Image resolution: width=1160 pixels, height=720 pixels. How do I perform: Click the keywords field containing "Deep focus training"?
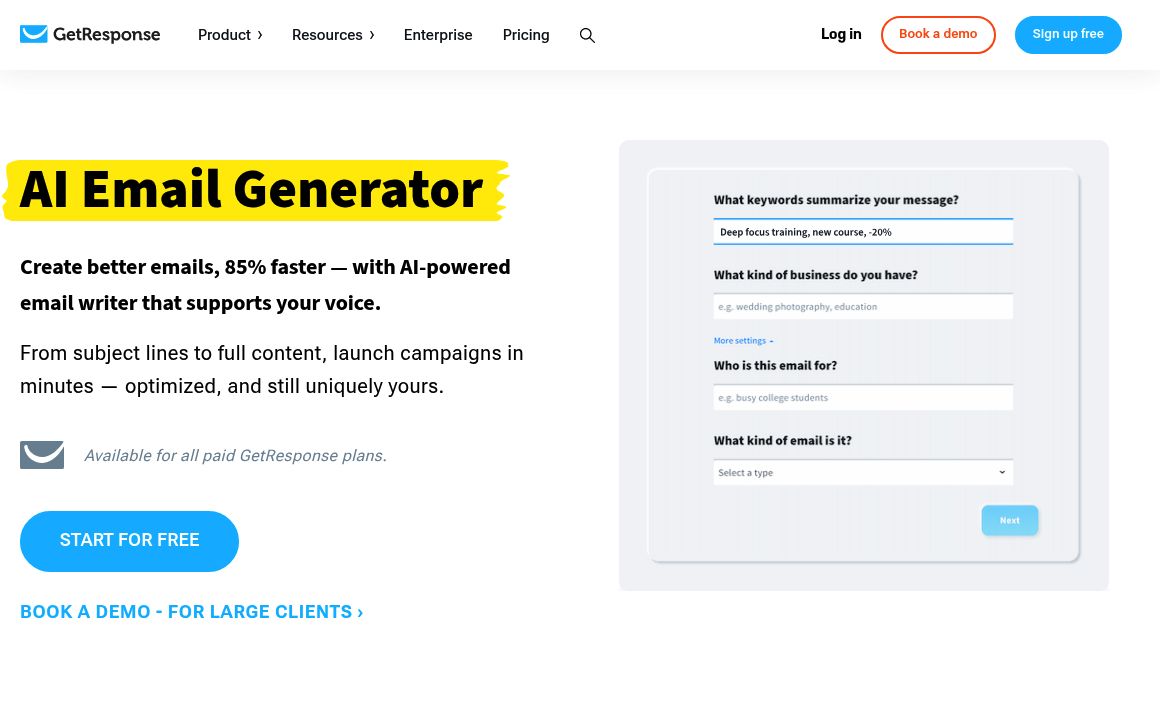point(863,231)
